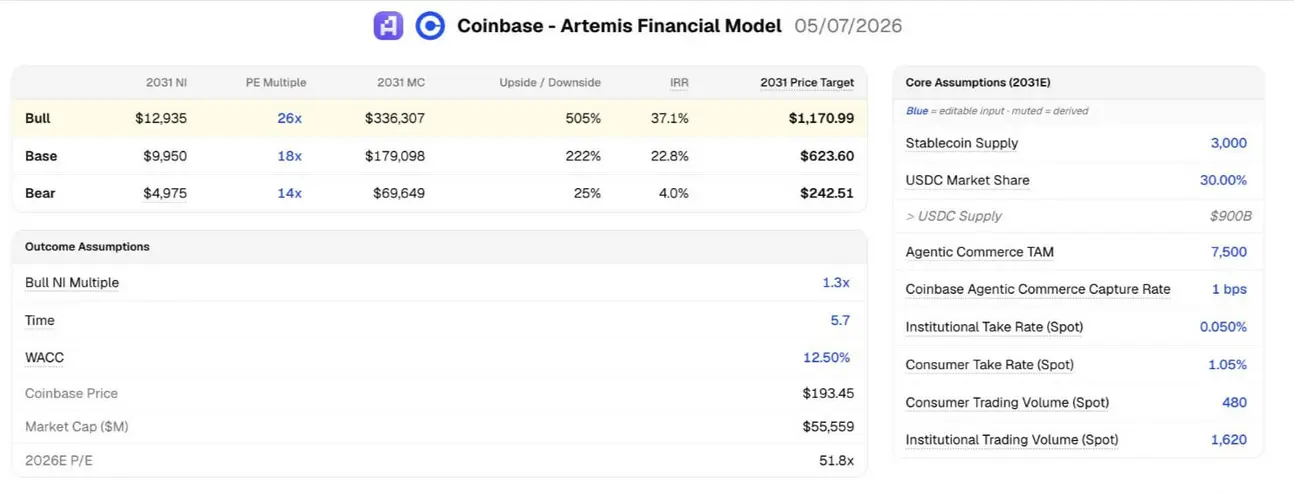Image resolution: width=1294 pixels, height=494 pixels.
Task: Click the Outcome Assumptions section header
Action: click(x=87, y=246)
